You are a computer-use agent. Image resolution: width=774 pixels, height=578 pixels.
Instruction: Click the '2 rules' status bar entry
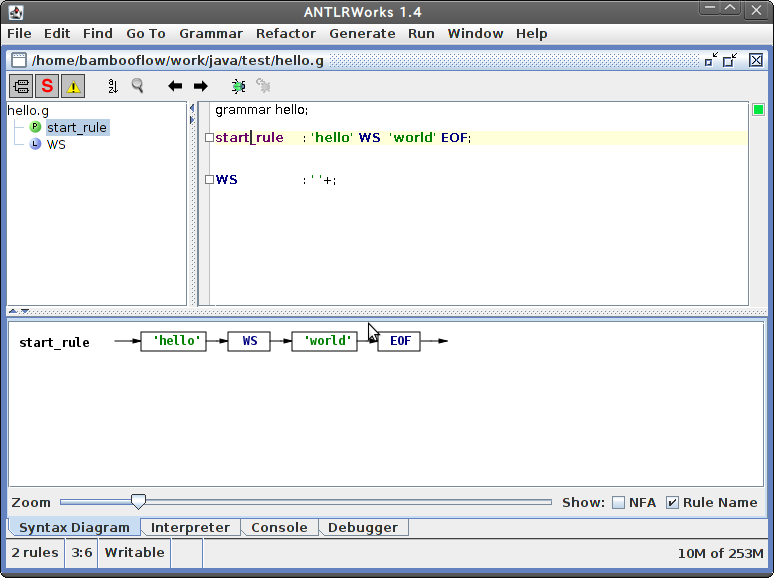[x=35, y=552]
